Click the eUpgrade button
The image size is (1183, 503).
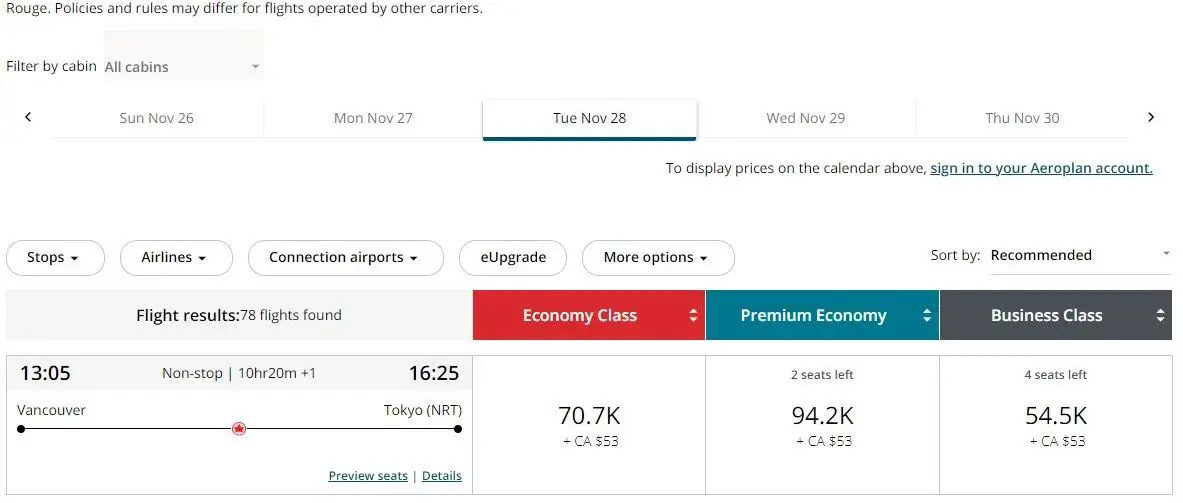[x=513, y=258]
